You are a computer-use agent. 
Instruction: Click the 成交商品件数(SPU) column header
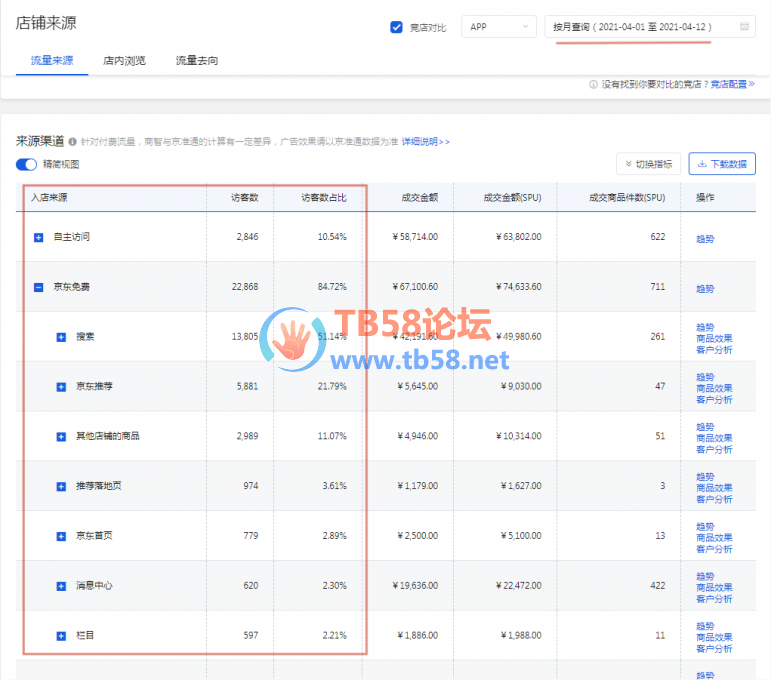[x=626, y=198]
